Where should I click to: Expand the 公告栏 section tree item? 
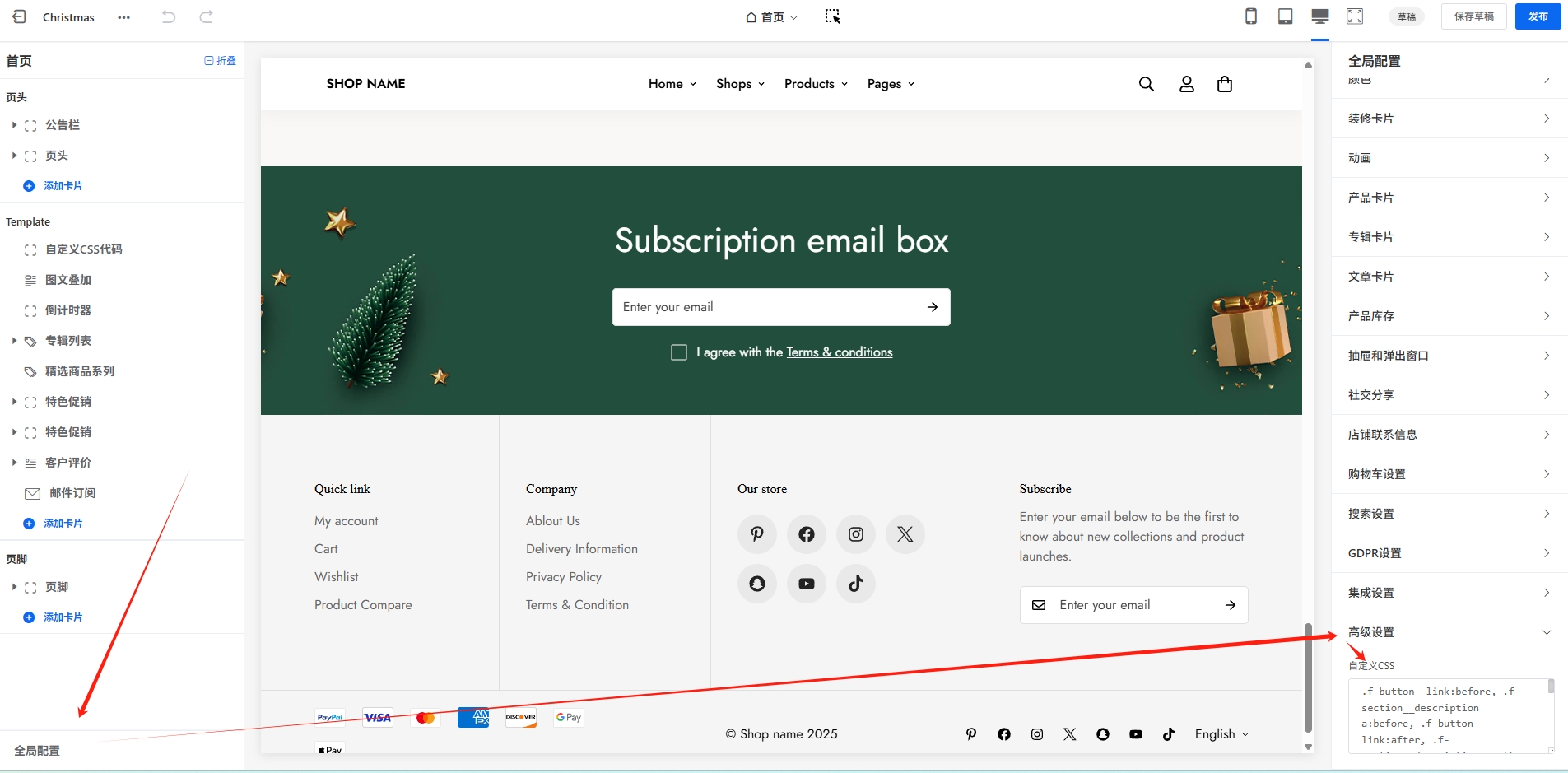(x=14, y=125)
